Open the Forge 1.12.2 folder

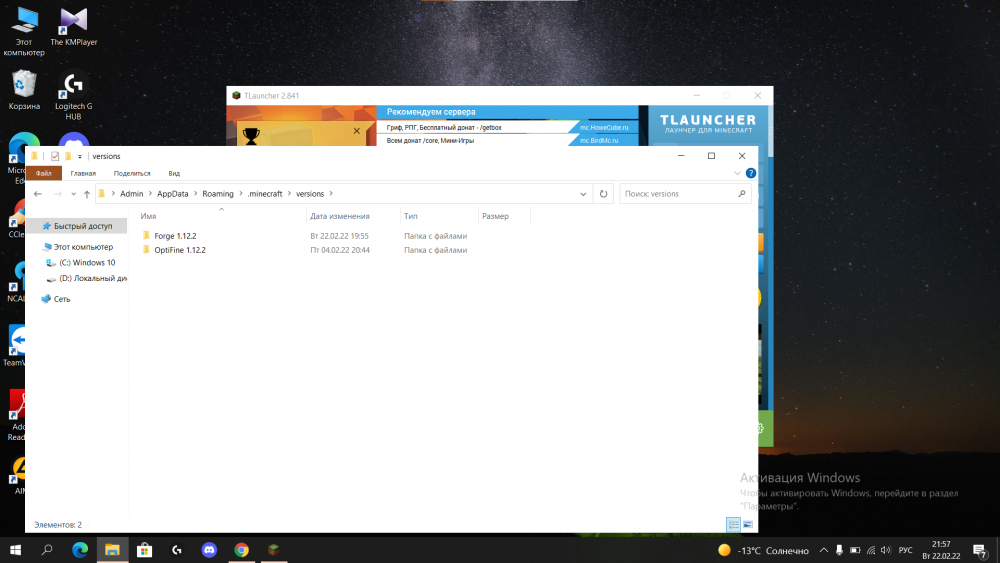tap(175, 236)
